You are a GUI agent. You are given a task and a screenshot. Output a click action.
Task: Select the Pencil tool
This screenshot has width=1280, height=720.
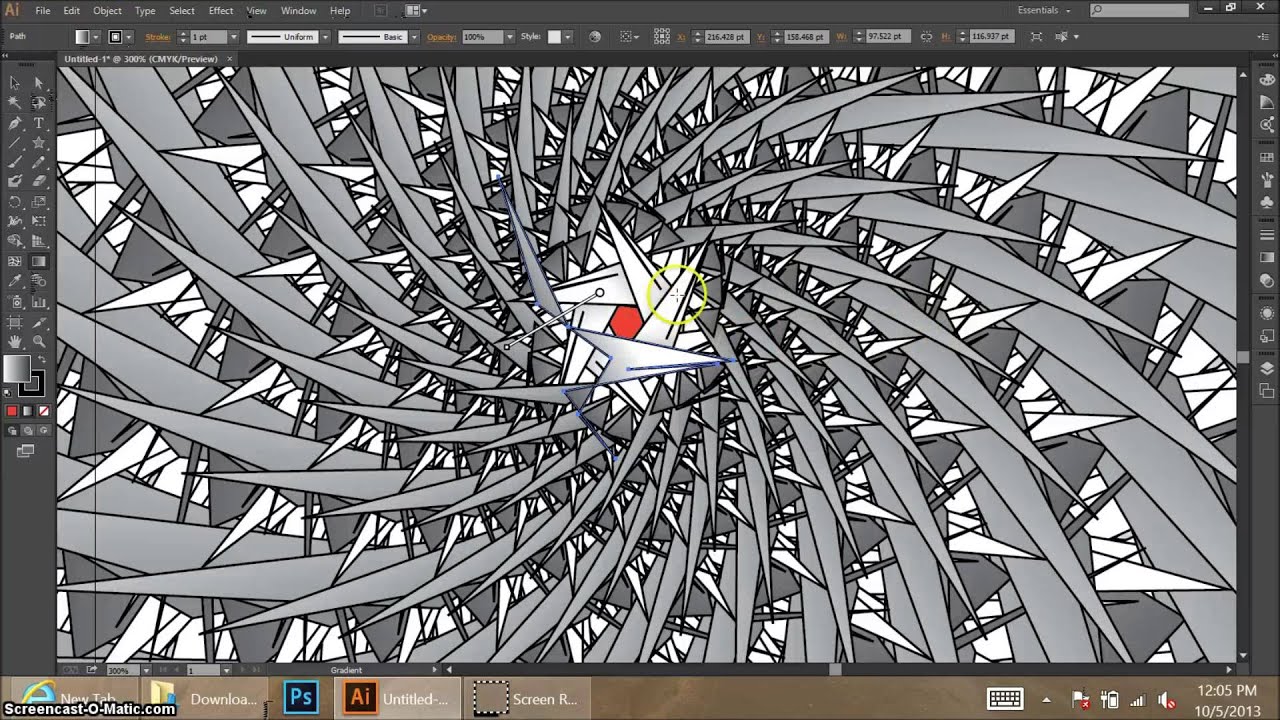(x=39, y=162)
